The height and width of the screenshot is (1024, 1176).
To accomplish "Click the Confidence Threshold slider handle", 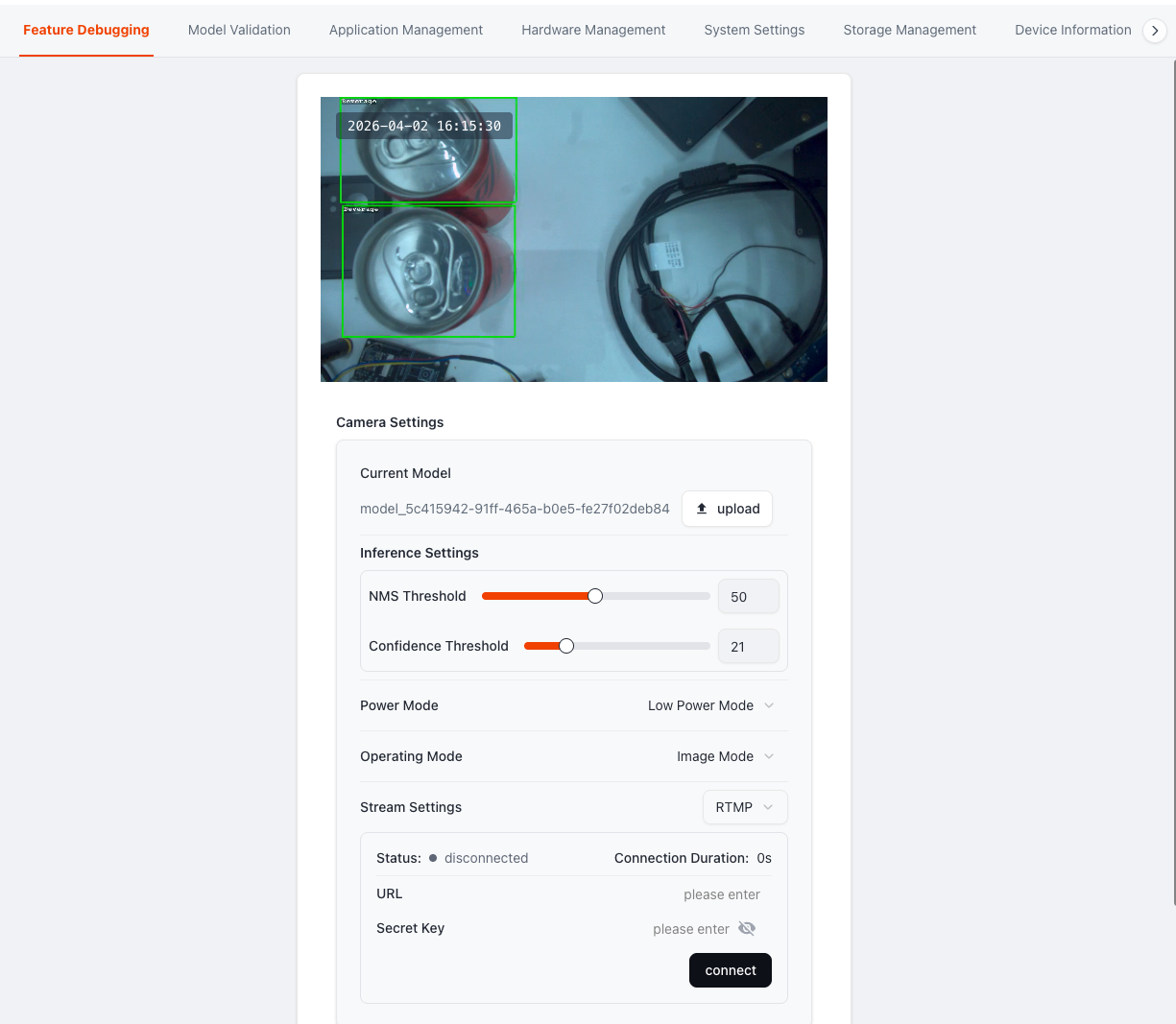I will (x=566, y=646).
